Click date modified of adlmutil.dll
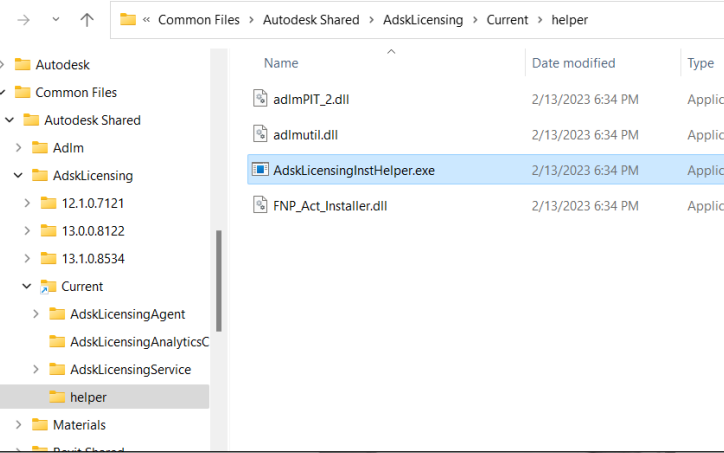The width and height of the screenshot is (724, 453). pyautogui.click(x=585, y=135)
